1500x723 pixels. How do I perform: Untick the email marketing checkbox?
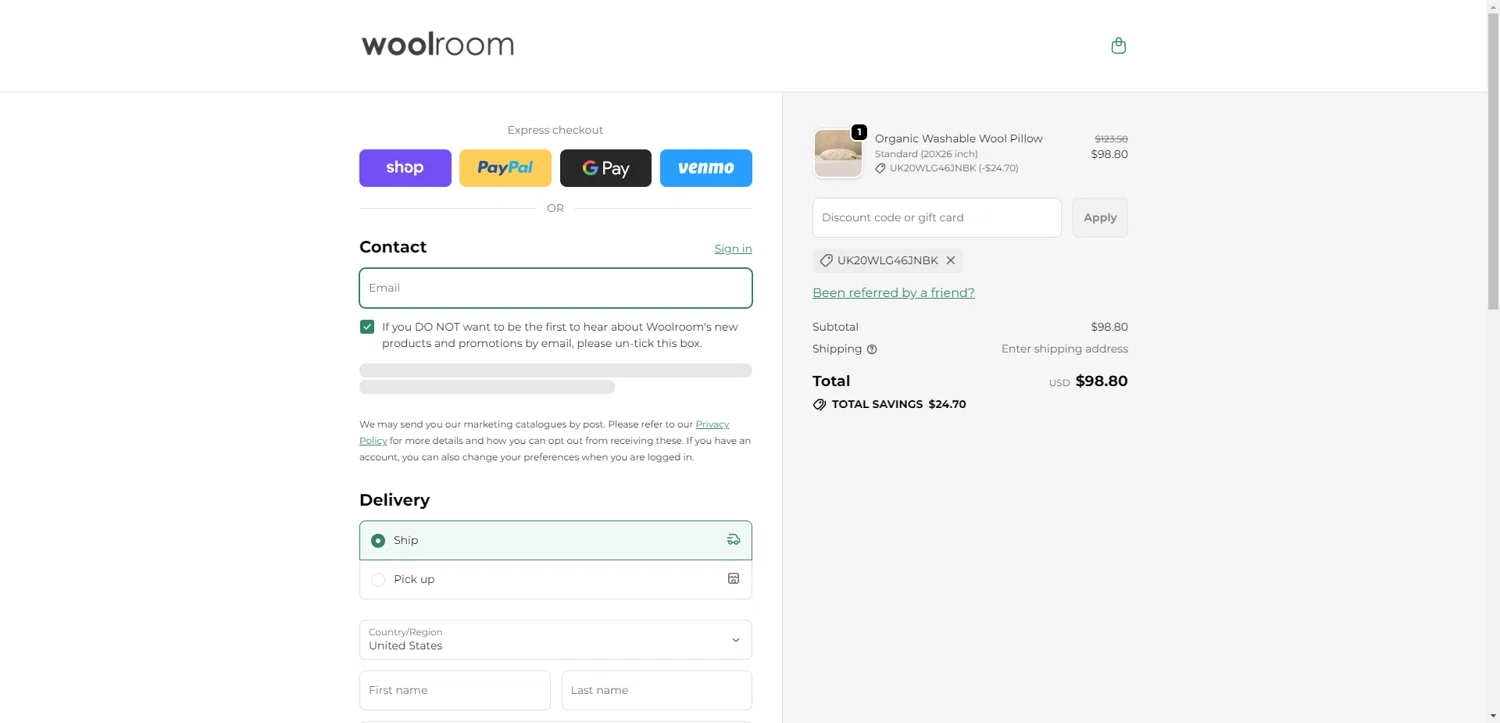click(x=367, y=327)
